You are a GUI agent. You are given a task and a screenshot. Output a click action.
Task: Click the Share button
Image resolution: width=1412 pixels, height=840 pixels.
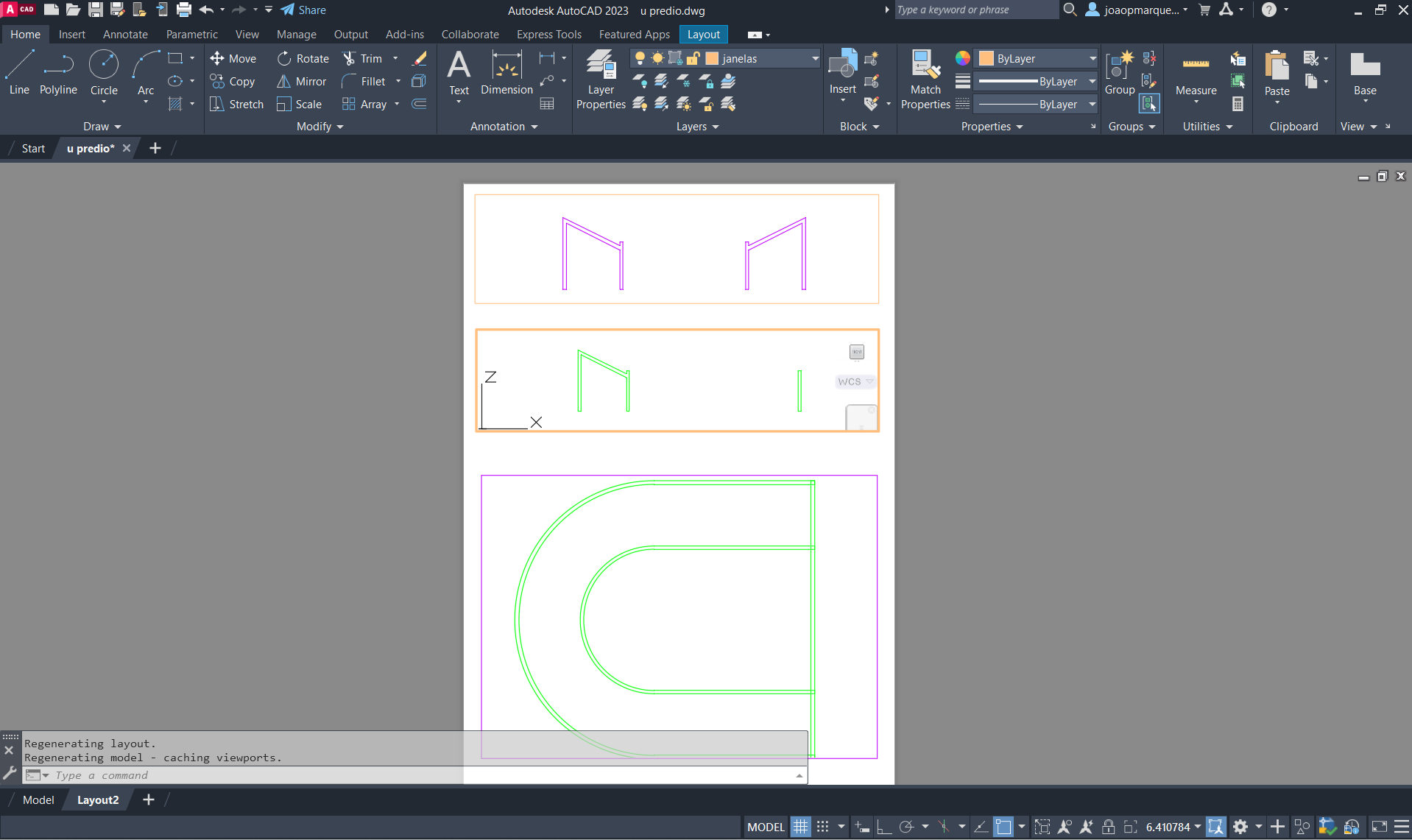[303, 10]
